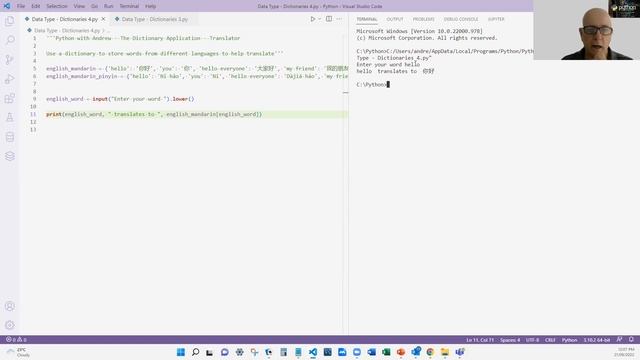
Task: Click the terminal prompt C:\Python>
Action: coord(371,84)
